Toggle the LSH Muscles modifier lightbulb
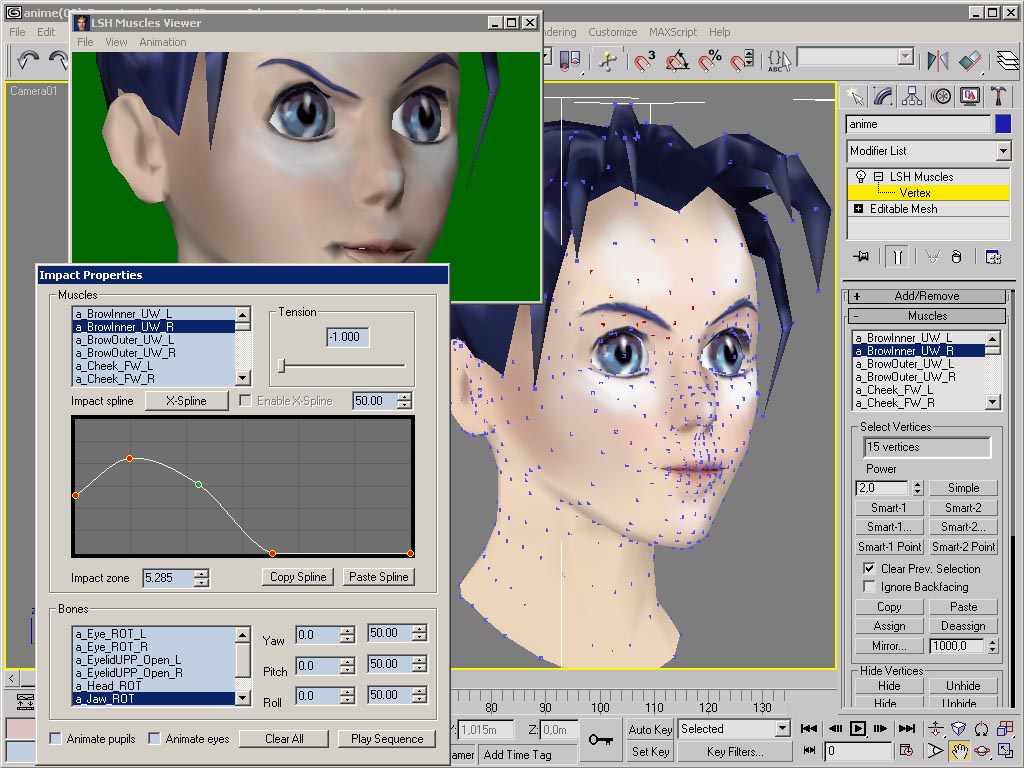Image resolution: width=1024 pixels, height=768 pixels. click(861, 176)
